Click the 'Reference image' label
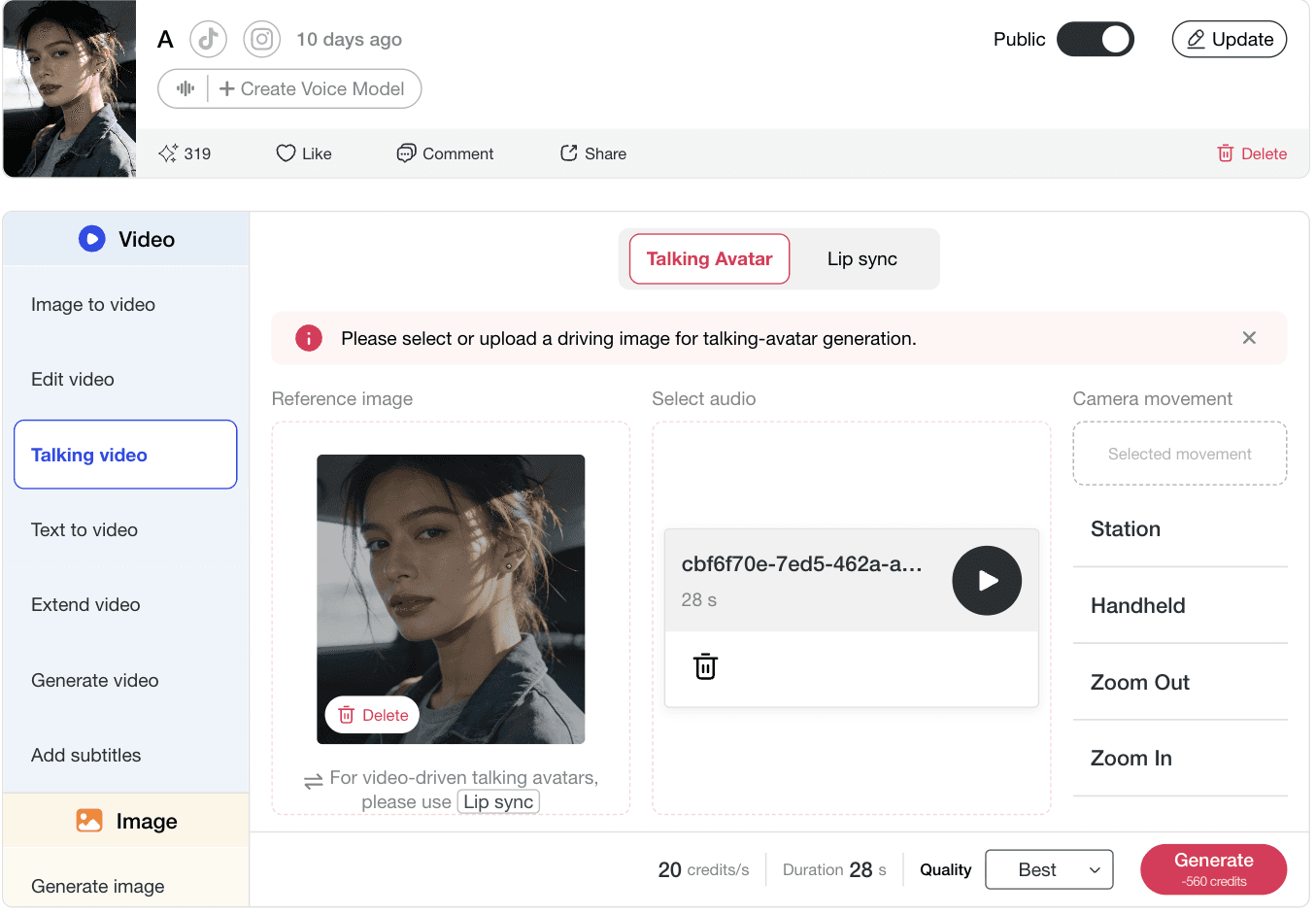 [342, 399]
